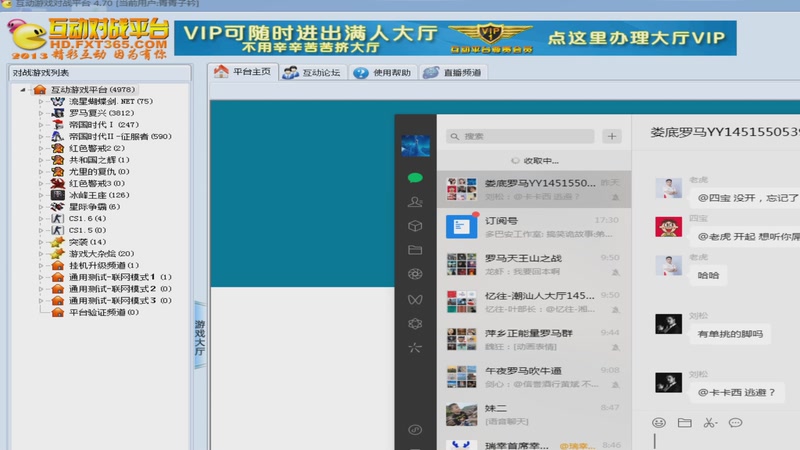Click the butterfly-shaped icon in WeChat sidebar
The image size is (800, 450).
click(415, 299)
